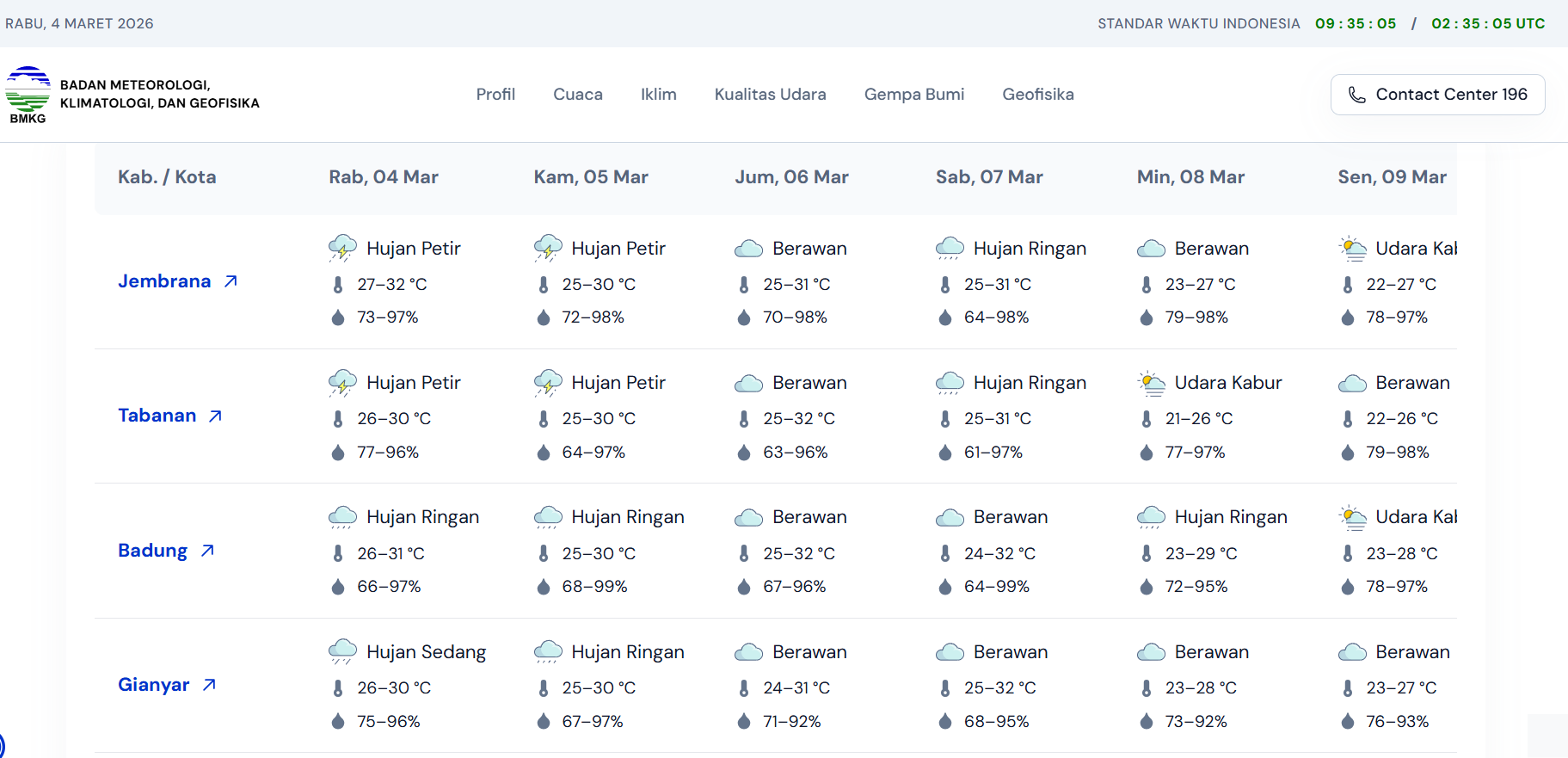Open the Gianyar regency link
1568x758 pixels.
tap(153, 685)
